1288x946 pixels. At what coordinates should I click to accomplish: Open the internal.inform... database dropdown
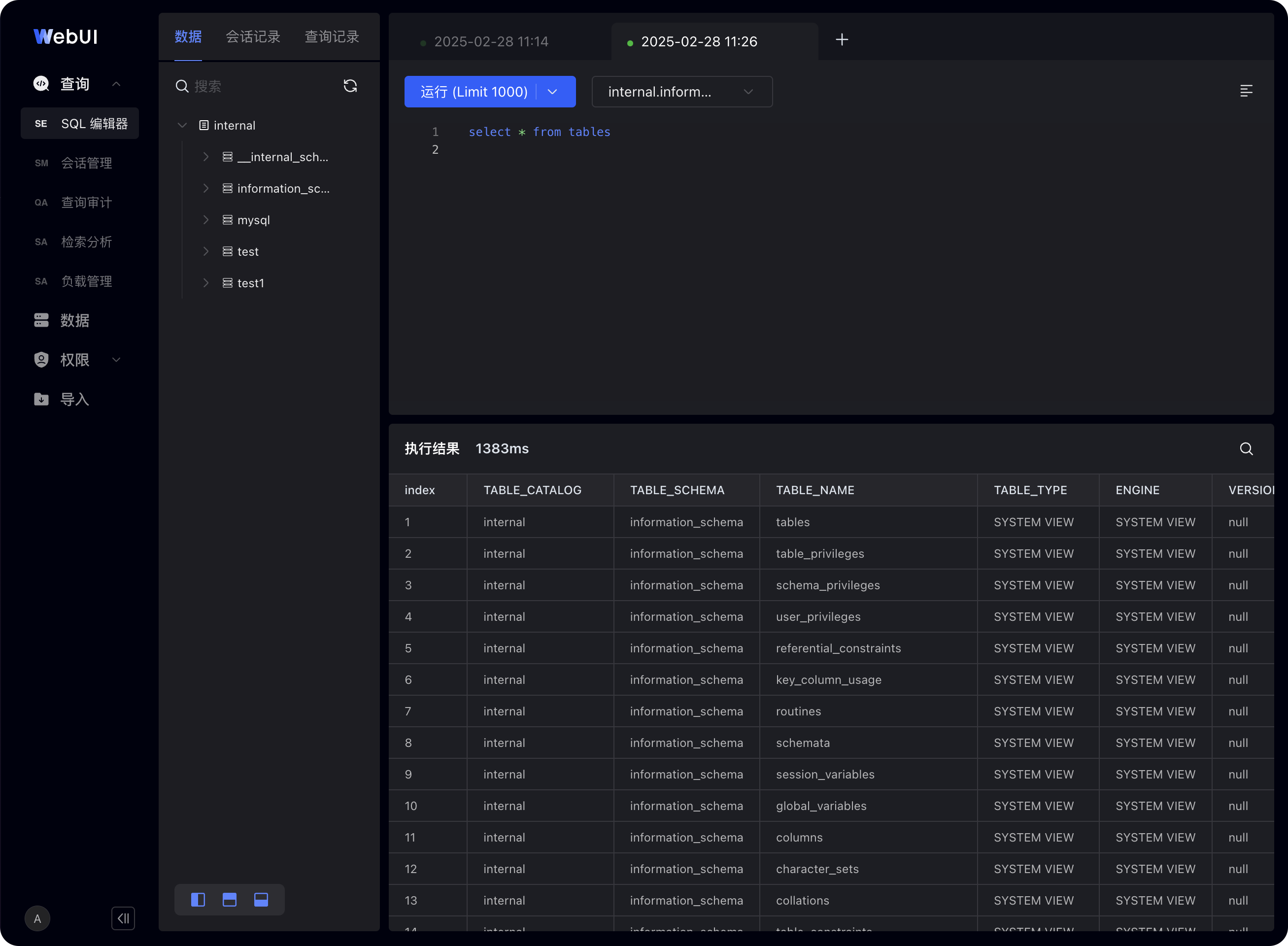pyautogui.click(x=682, y=92)
